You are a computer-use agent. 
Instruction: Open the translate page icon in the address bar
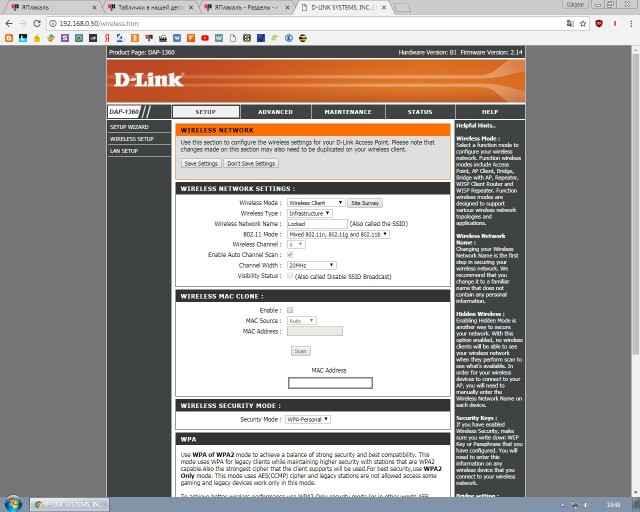570,24
